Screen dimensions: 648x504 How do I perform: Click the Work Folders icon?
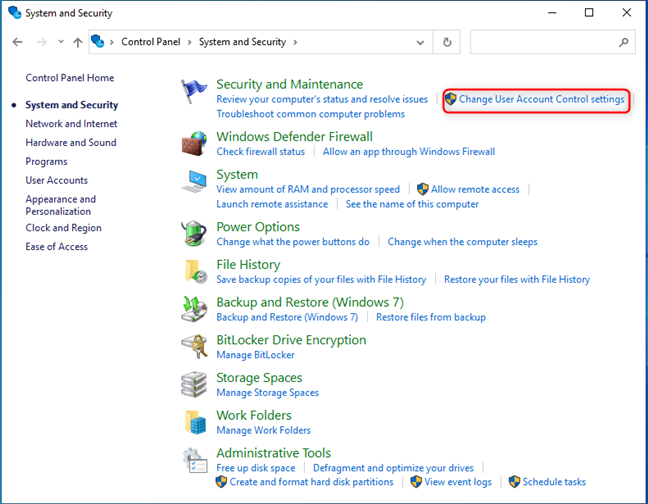click(x=195, y=422)
